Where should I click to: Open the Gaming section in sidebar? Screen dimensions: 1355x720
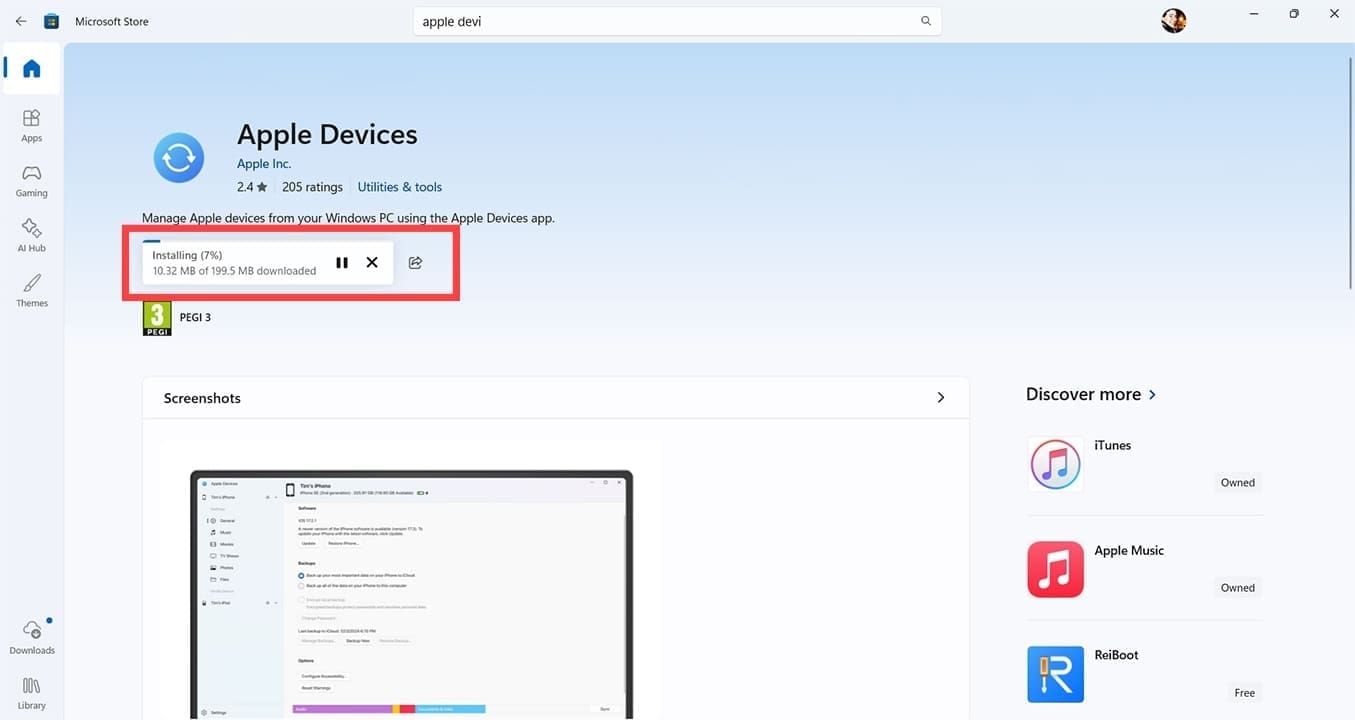click(x=32, y=181)
